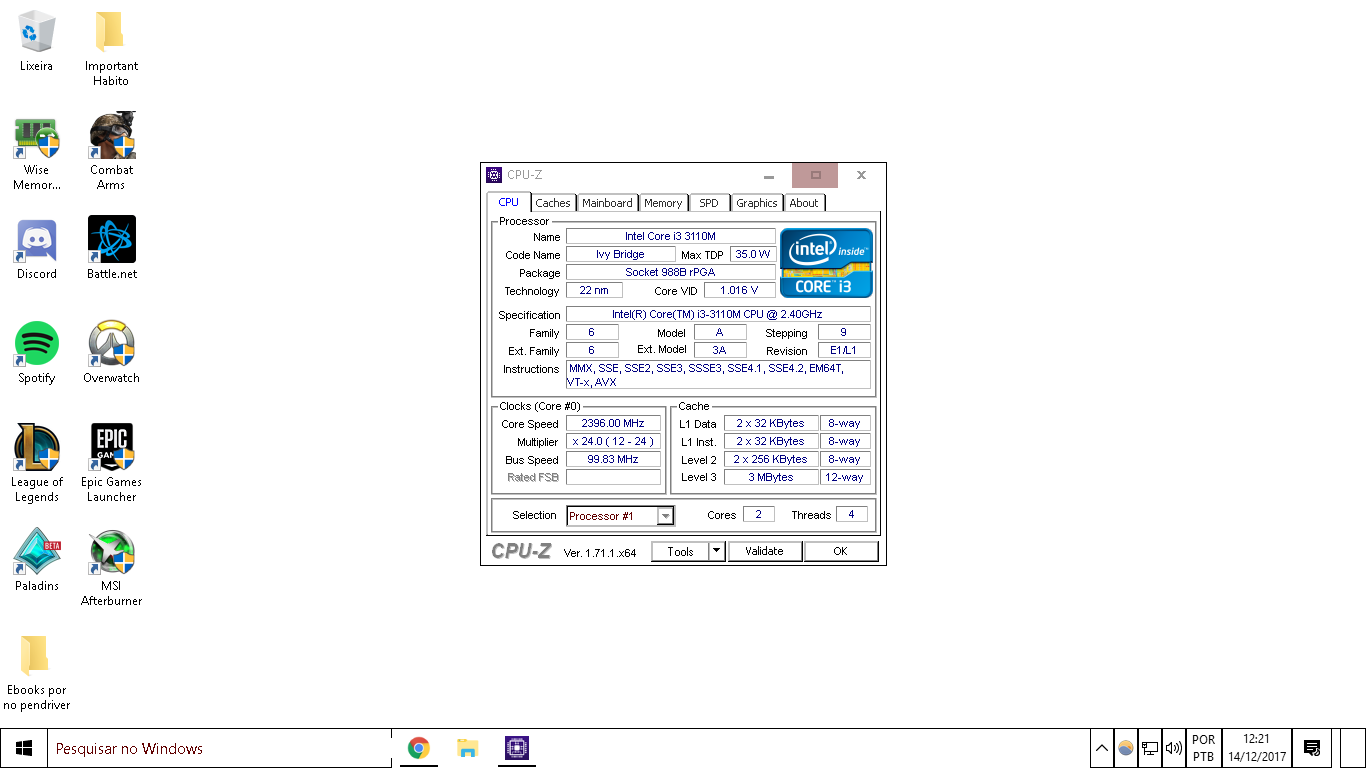Click the empty Rated FSB field
The height and width of the screenshot is (768, 1366).
[x=613, y=477]
